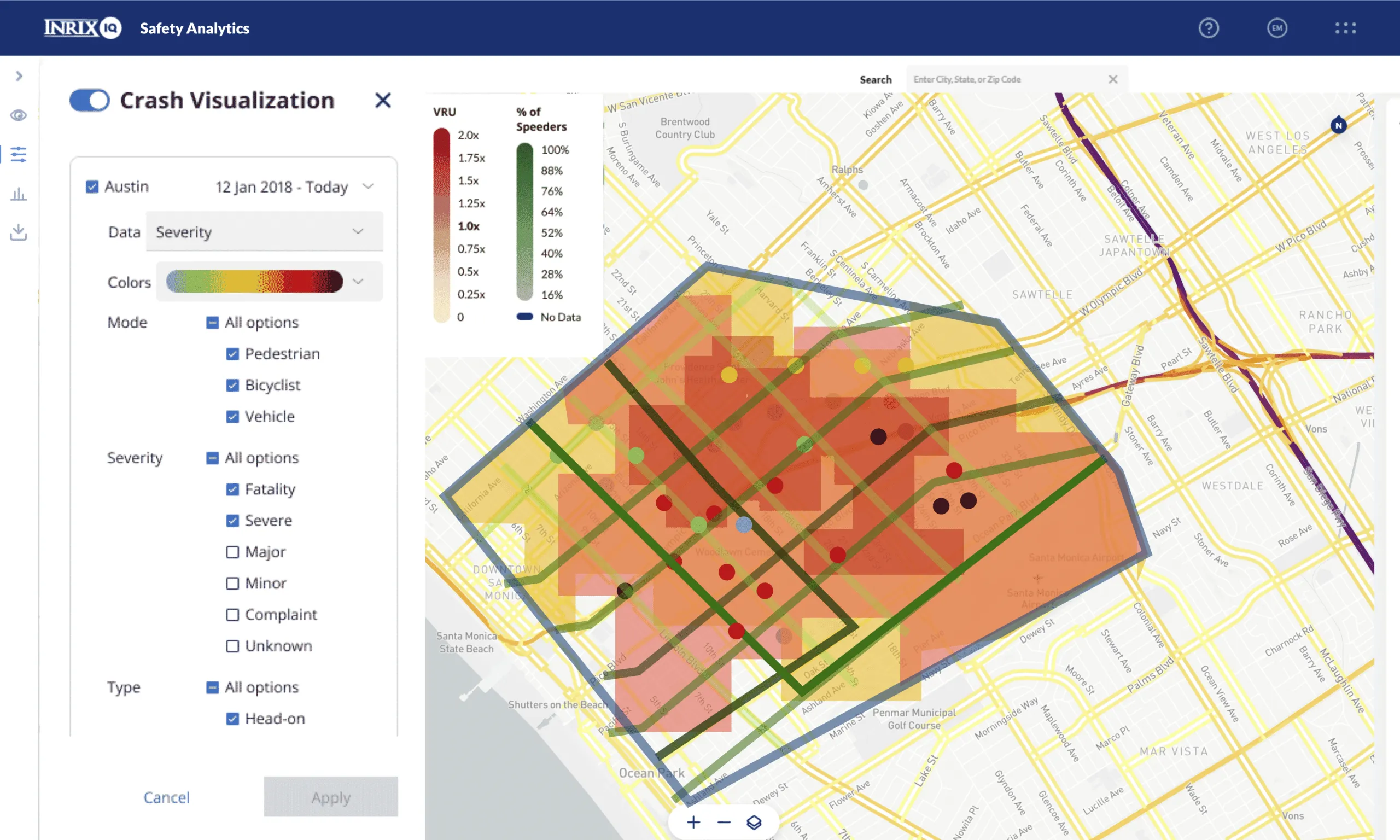Click the help question mark icon
Viewport: 1400px width, 840px height.
[1208, 28]
